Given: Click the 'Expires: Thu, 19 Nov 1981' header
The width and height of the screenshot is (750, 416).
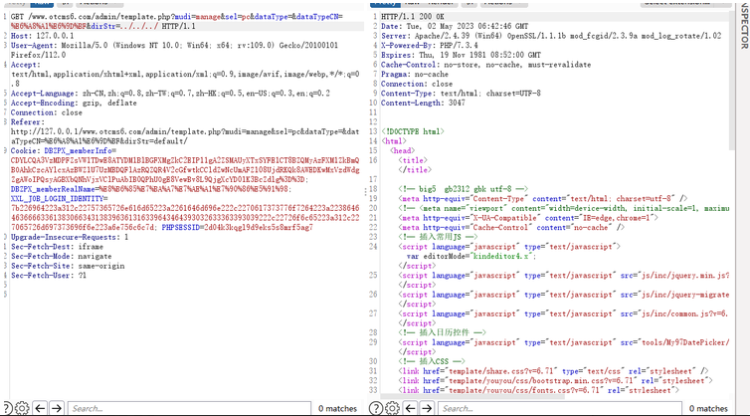Looking at the screenshot, I should [461, 55].
